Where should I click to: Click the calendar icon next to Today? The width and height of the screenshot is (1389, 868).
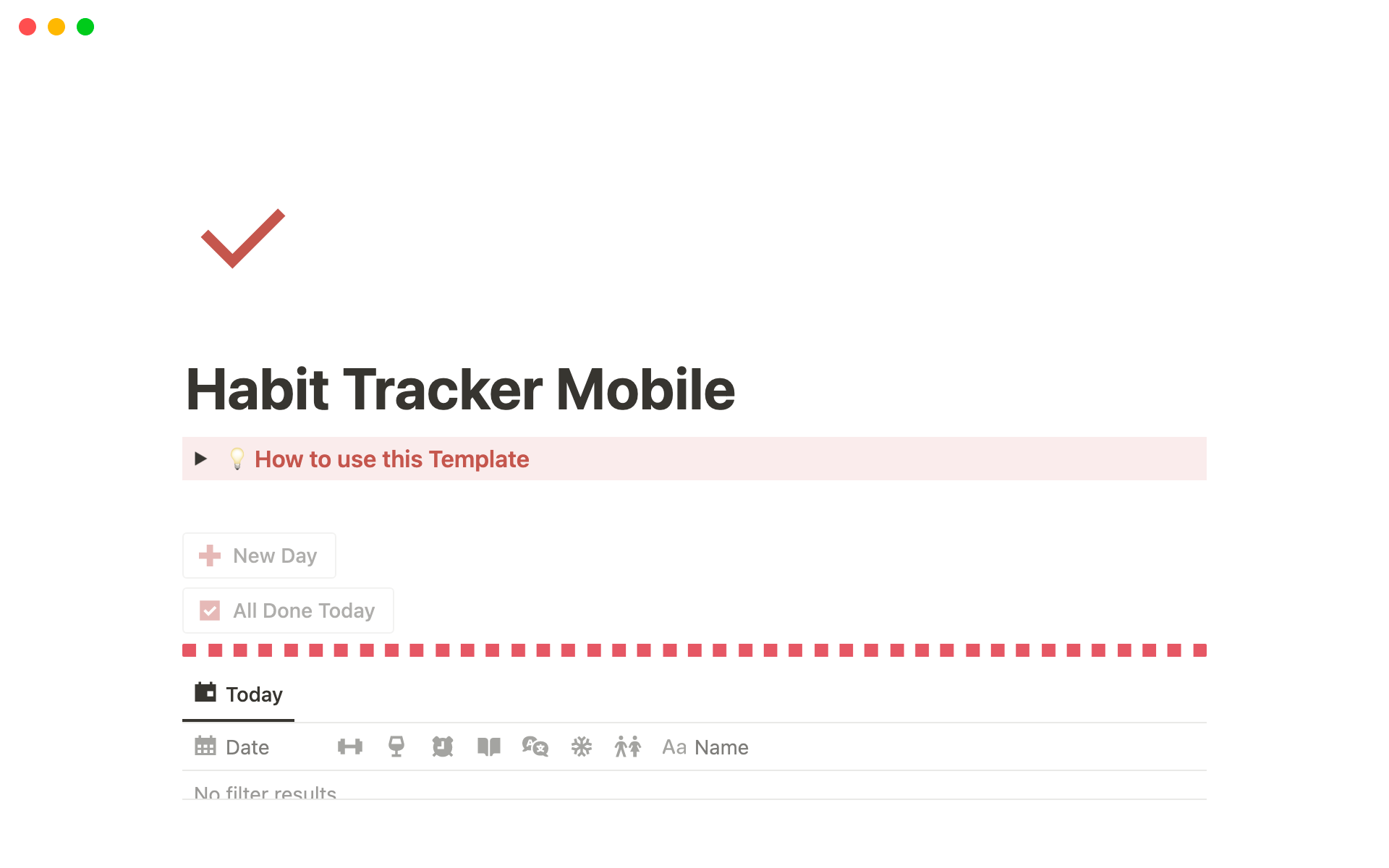(x=205, y=693)
